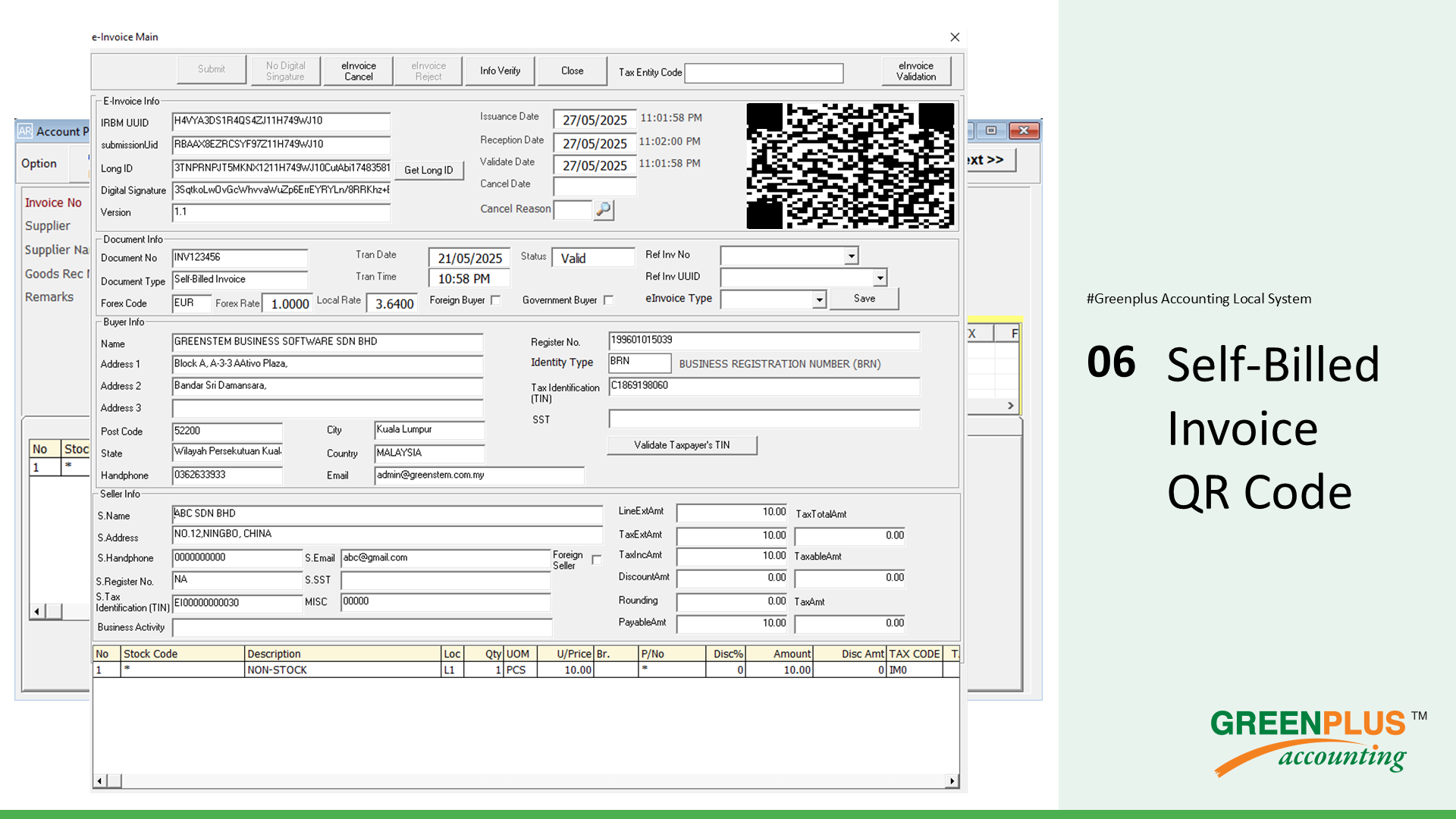Click the Account window icon in background

click(25, 131)
